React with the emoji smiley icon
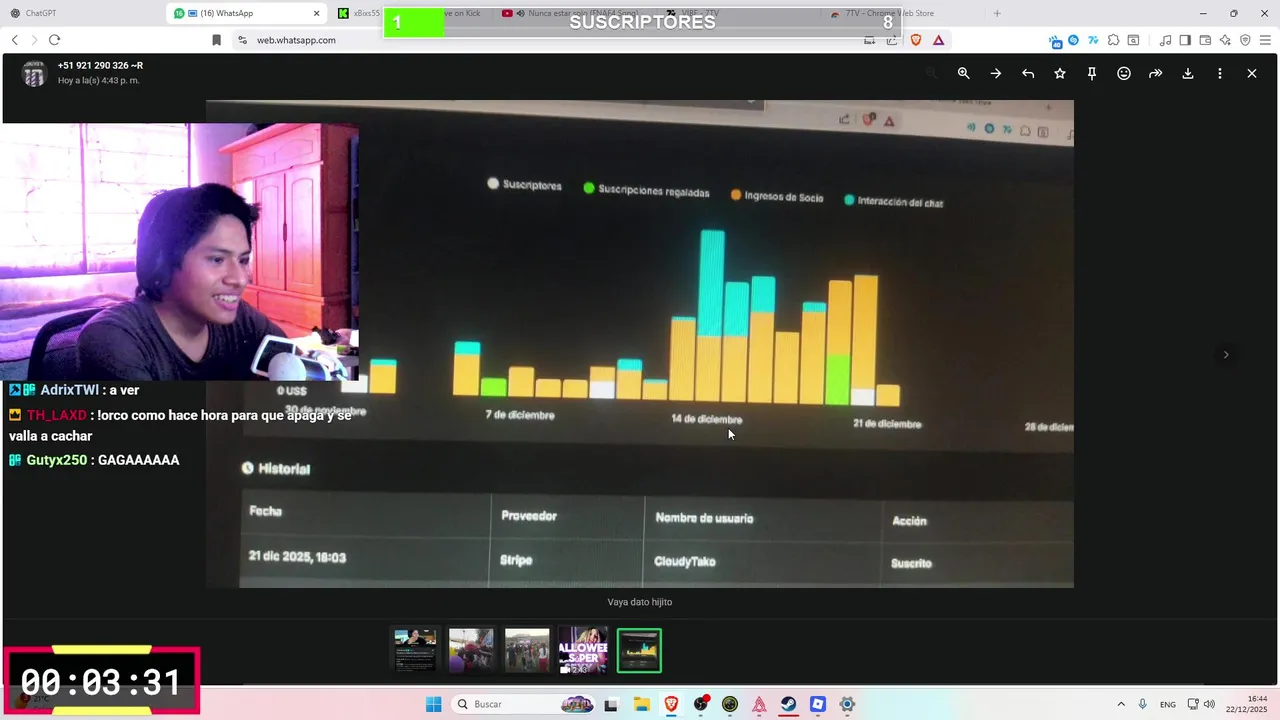 [1123, 73]
